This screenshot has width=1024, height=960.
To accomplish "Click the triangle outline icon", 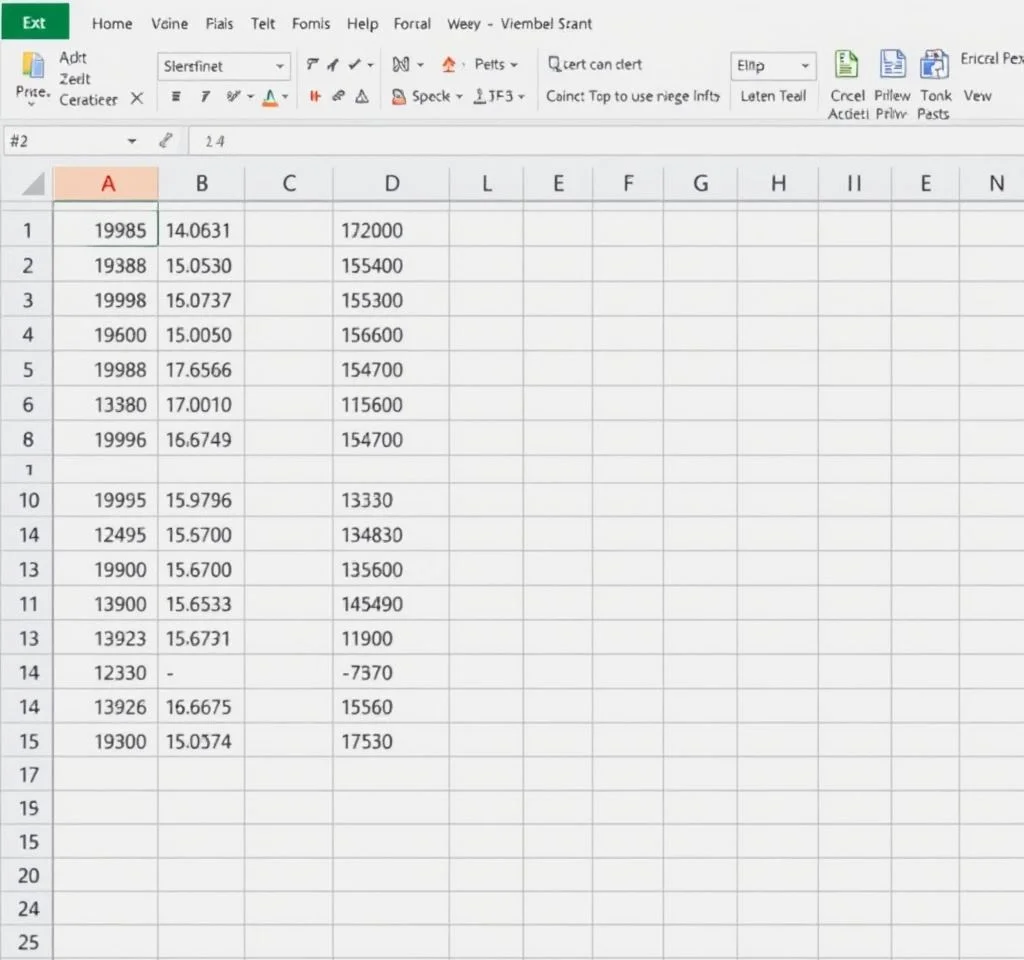I will pyautogui.click(x=362, y=97).
